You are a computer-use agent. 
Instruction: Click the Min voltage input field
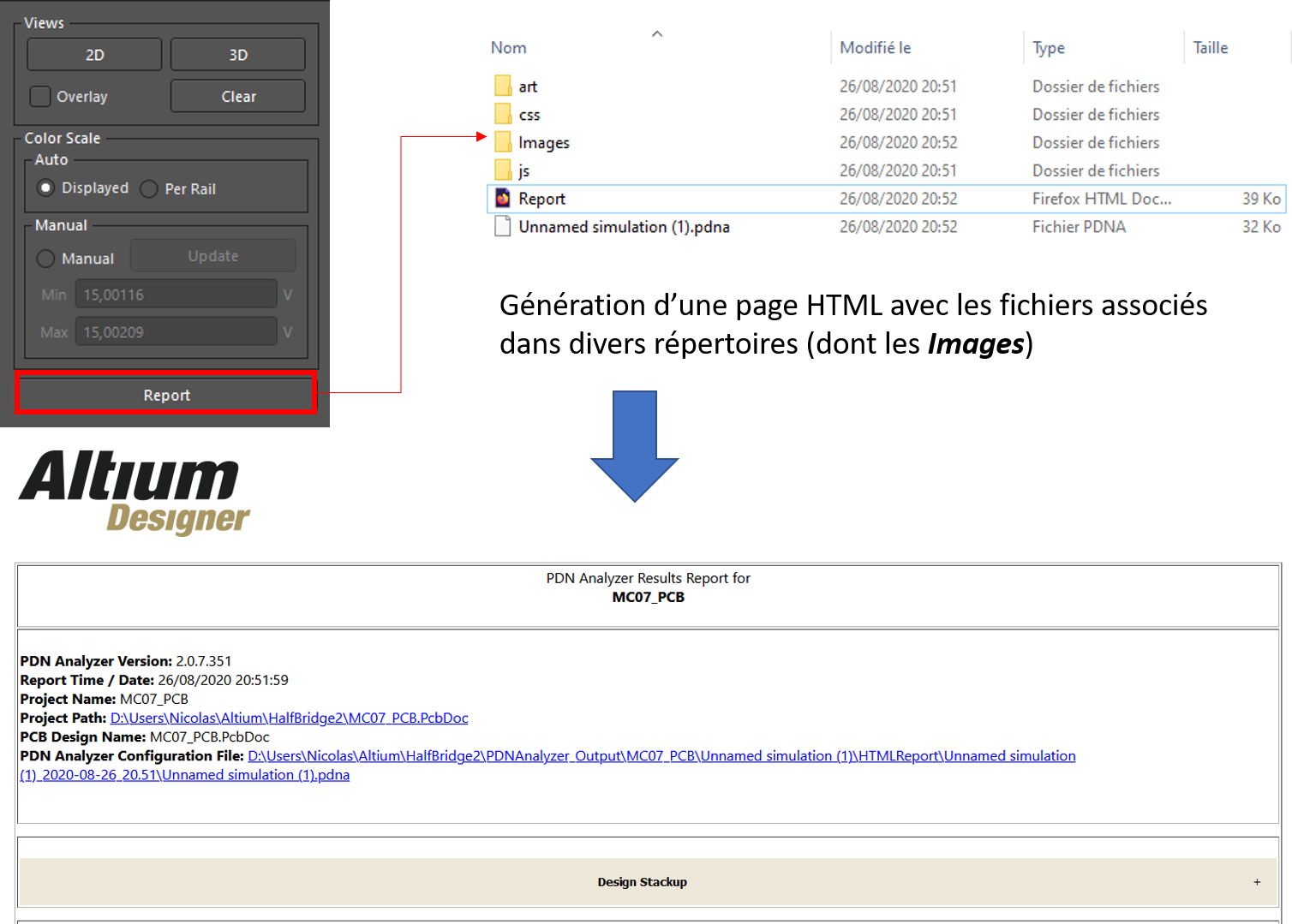coord(176,295)
